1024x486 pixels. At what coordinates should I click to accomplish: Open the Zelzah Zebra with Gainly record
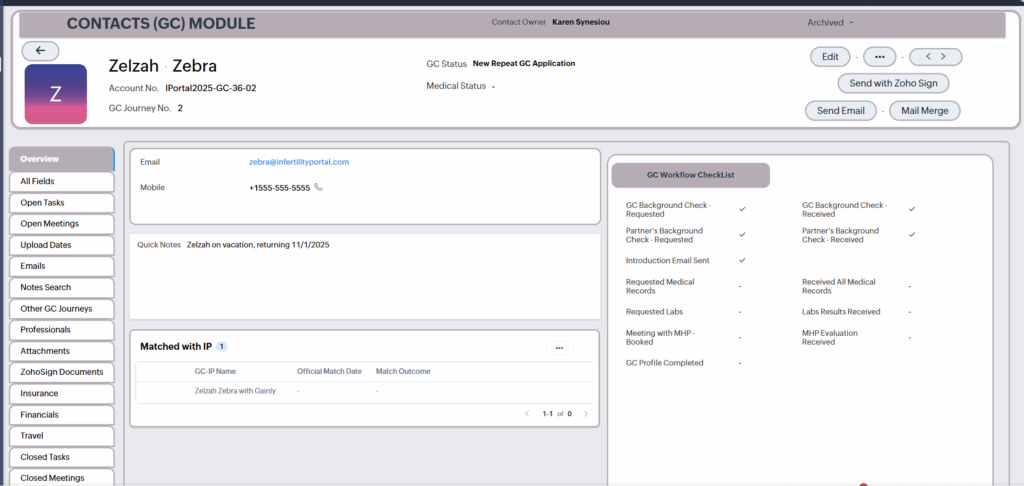point(235,391)
